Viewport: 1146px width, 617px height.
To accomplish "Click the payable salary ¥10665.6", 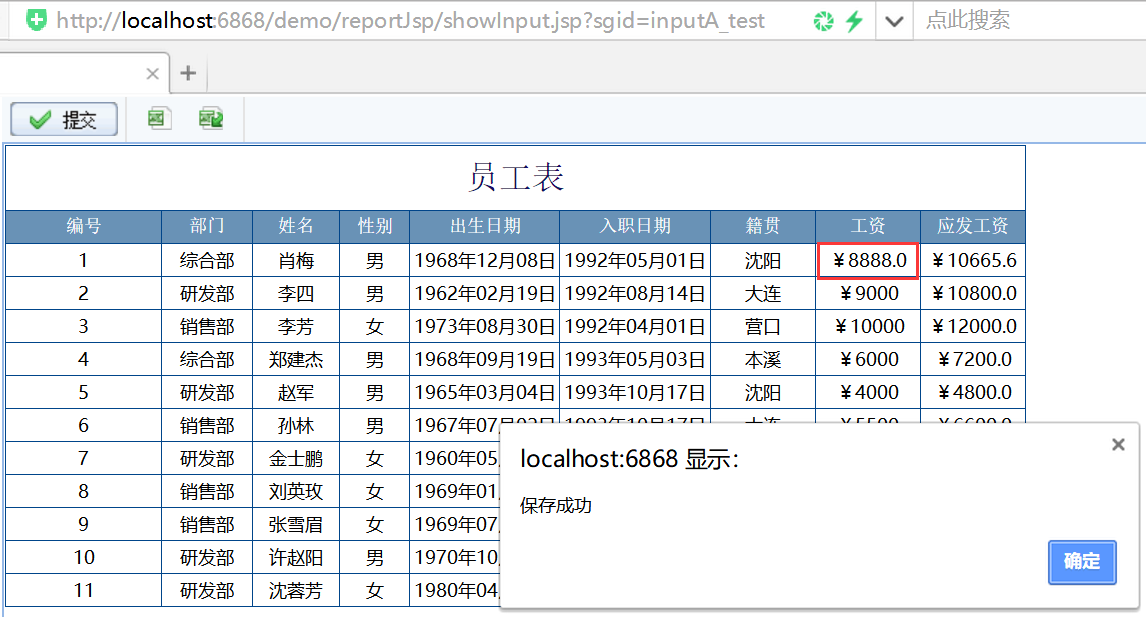I will (973, 260).
